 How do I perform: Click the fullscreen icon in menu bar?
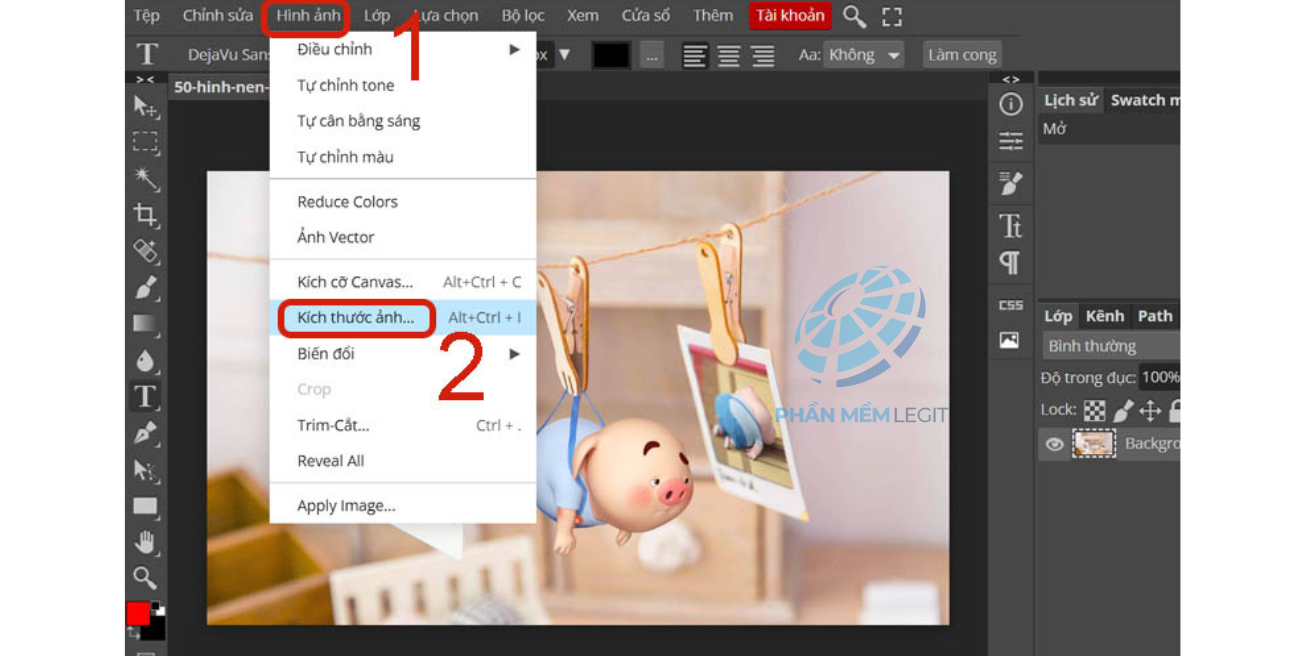point(892,16)
